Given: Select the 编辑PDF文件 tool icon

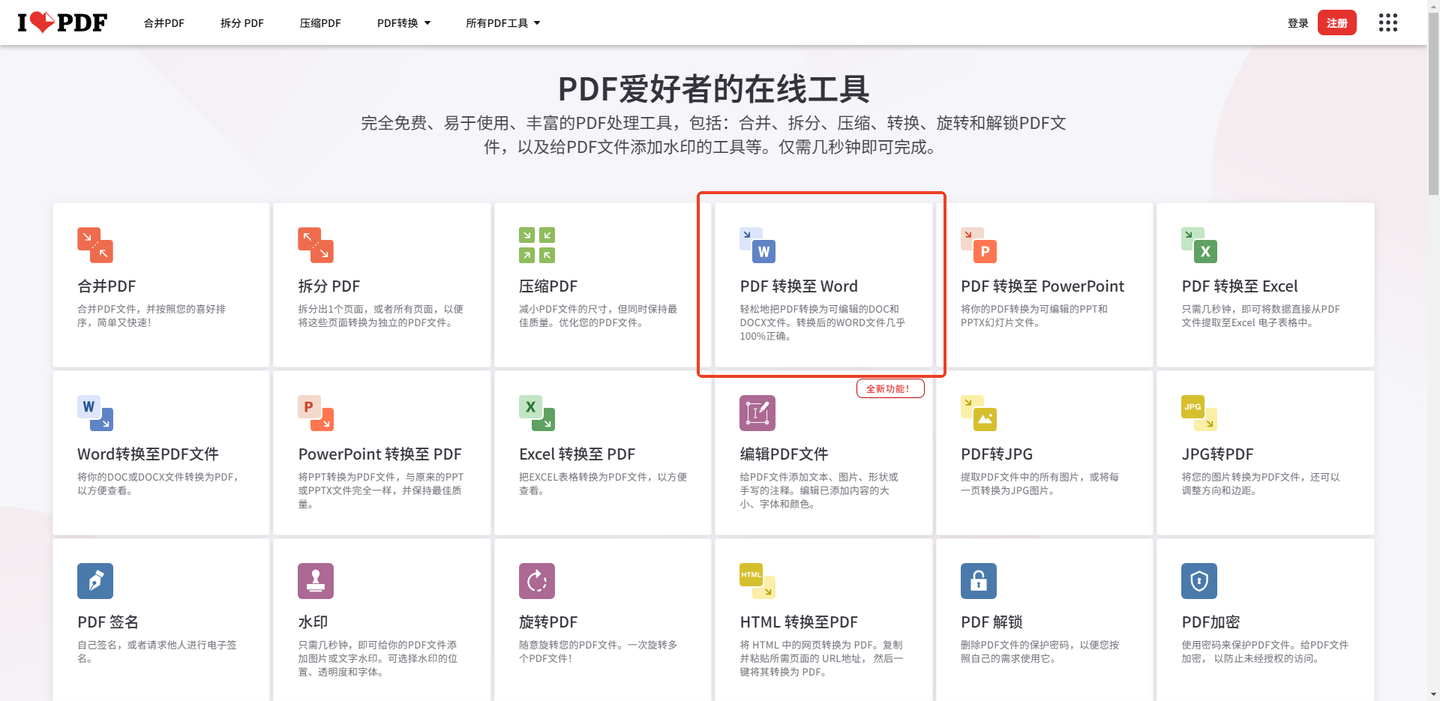Looking at the screenshot, I should pos(757,413).
